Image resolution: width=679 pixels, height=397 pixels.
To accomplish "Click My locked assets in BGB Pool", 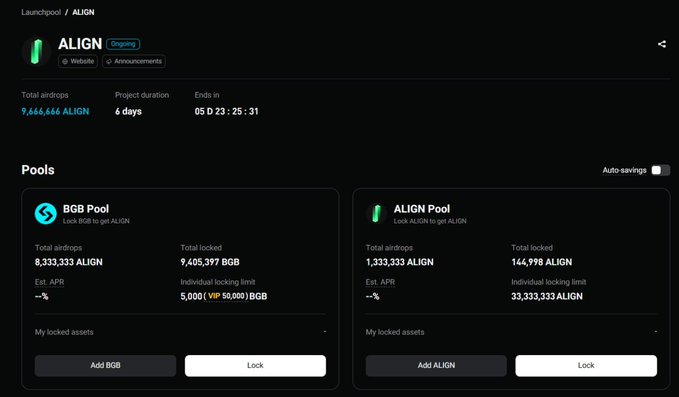I will point(64,332).
